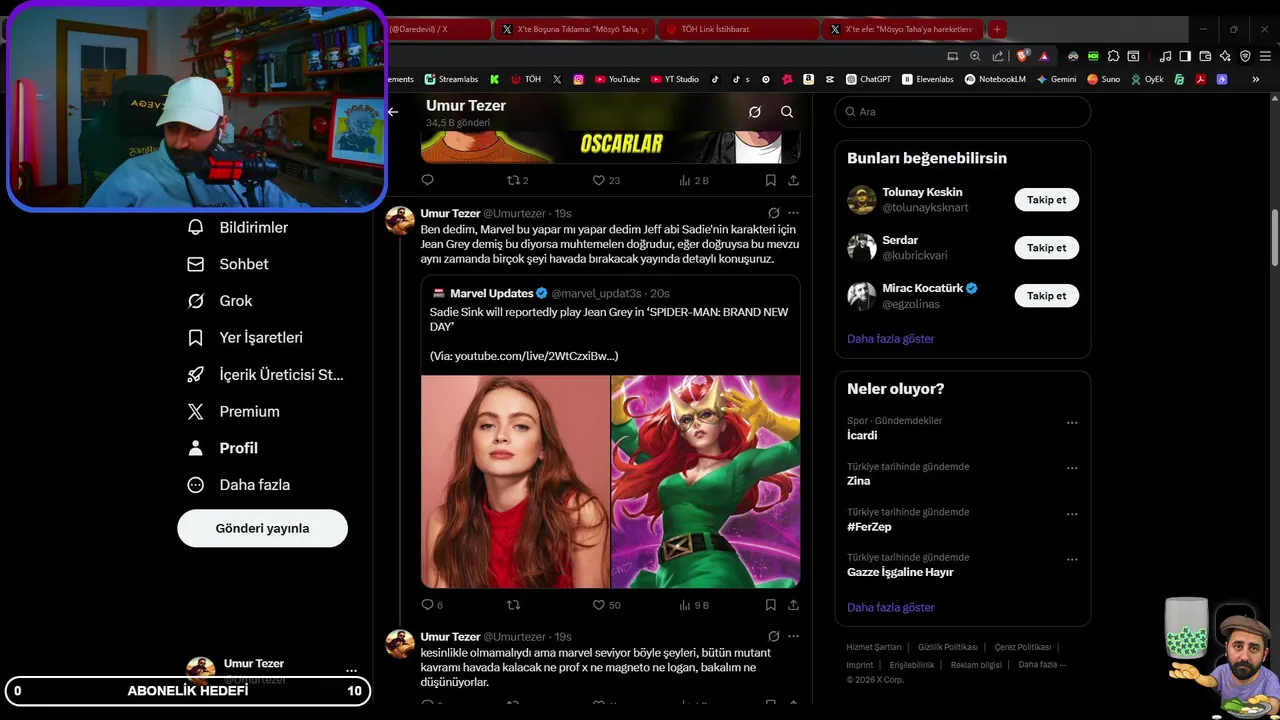
Task: Click Daha fazla göster under Neler oluyor
Action: (890, 608)
